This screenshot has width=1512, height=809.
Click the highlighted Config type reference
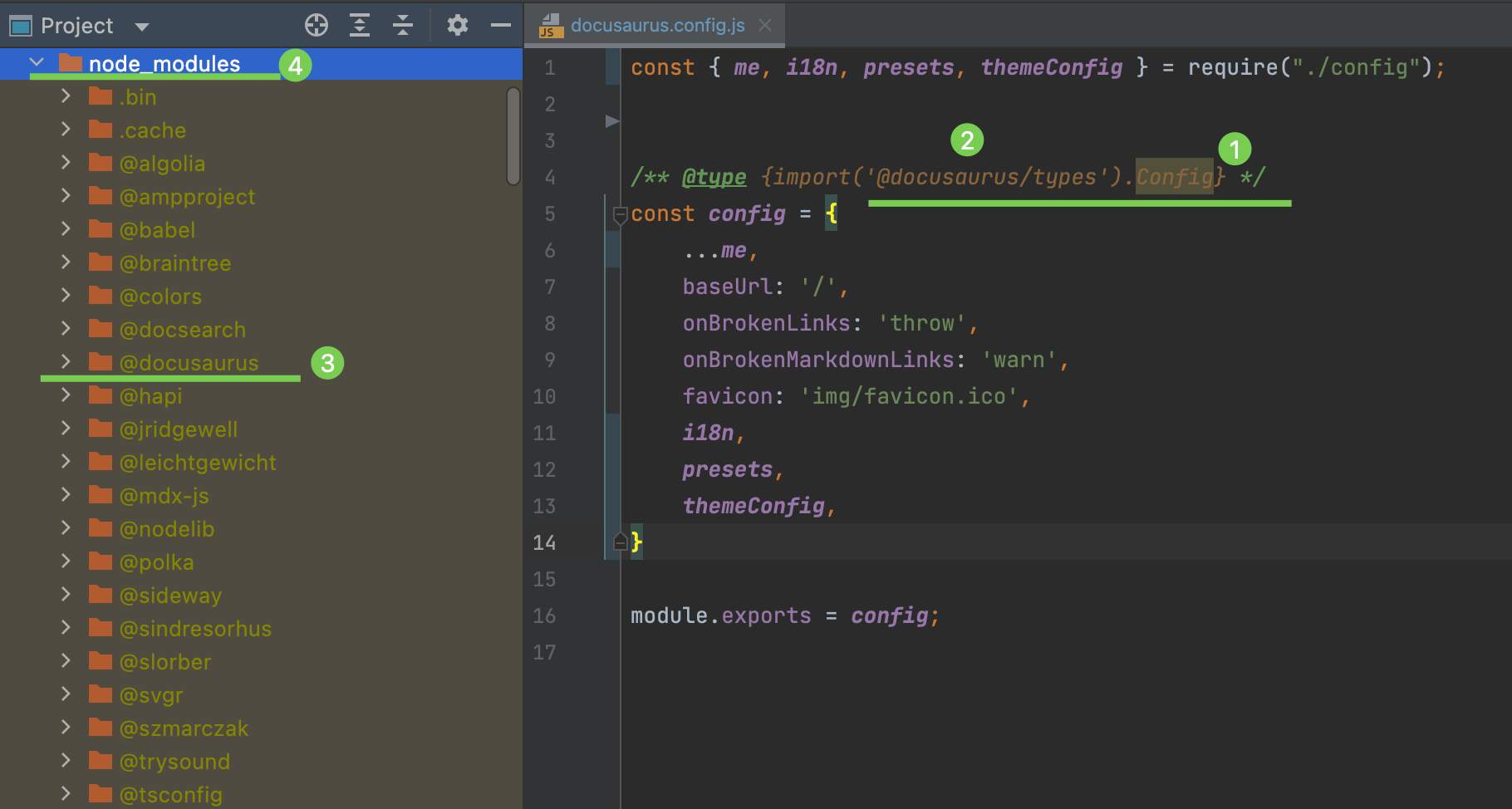1174,177
